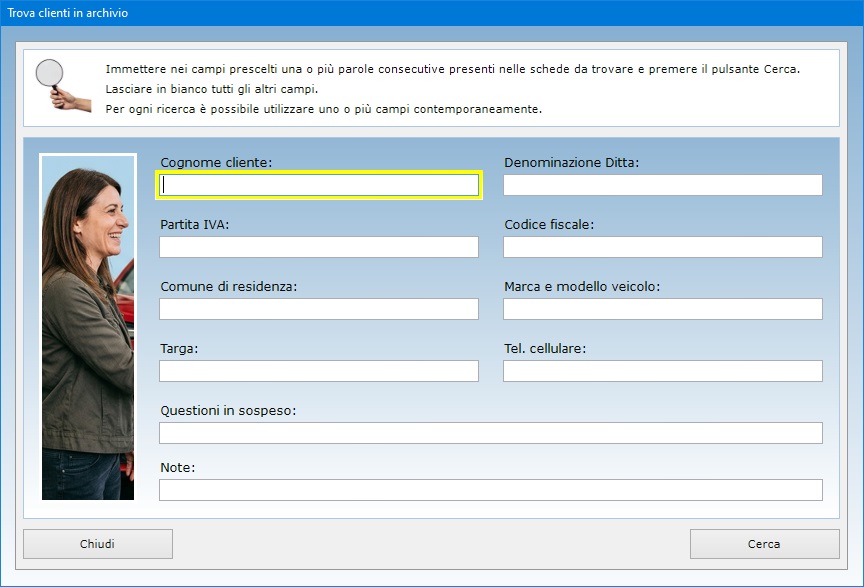The width and height of the screenshot is (864, 587).
Task: Activate the Codice fiscale text box
Action: click(x=663, y=247)
